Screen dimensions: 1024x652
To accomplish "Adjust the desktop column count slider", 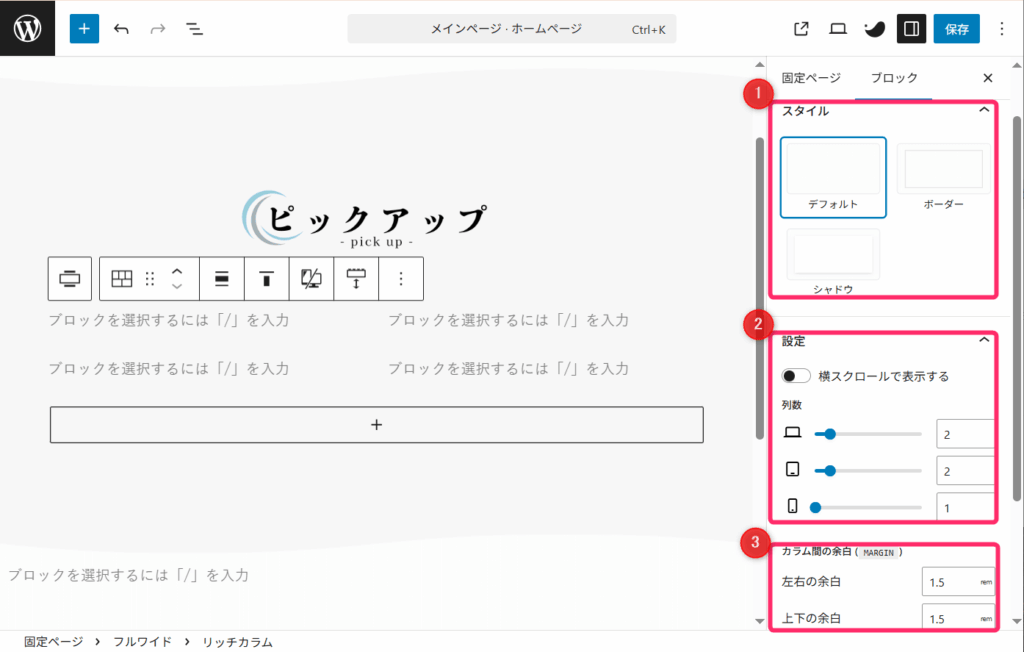I will 868,434.
